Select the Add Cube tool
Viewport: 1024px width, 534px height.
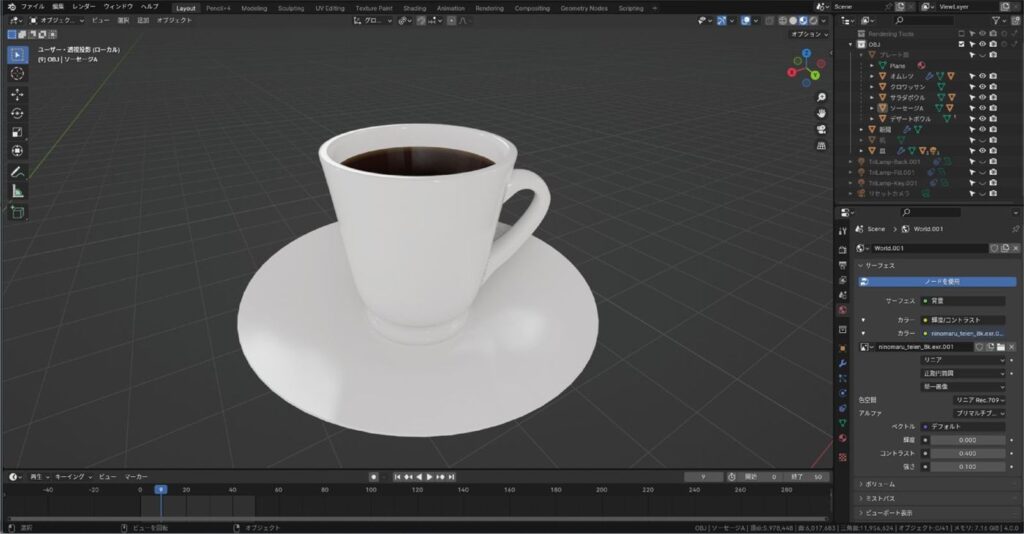pos(18,212)
